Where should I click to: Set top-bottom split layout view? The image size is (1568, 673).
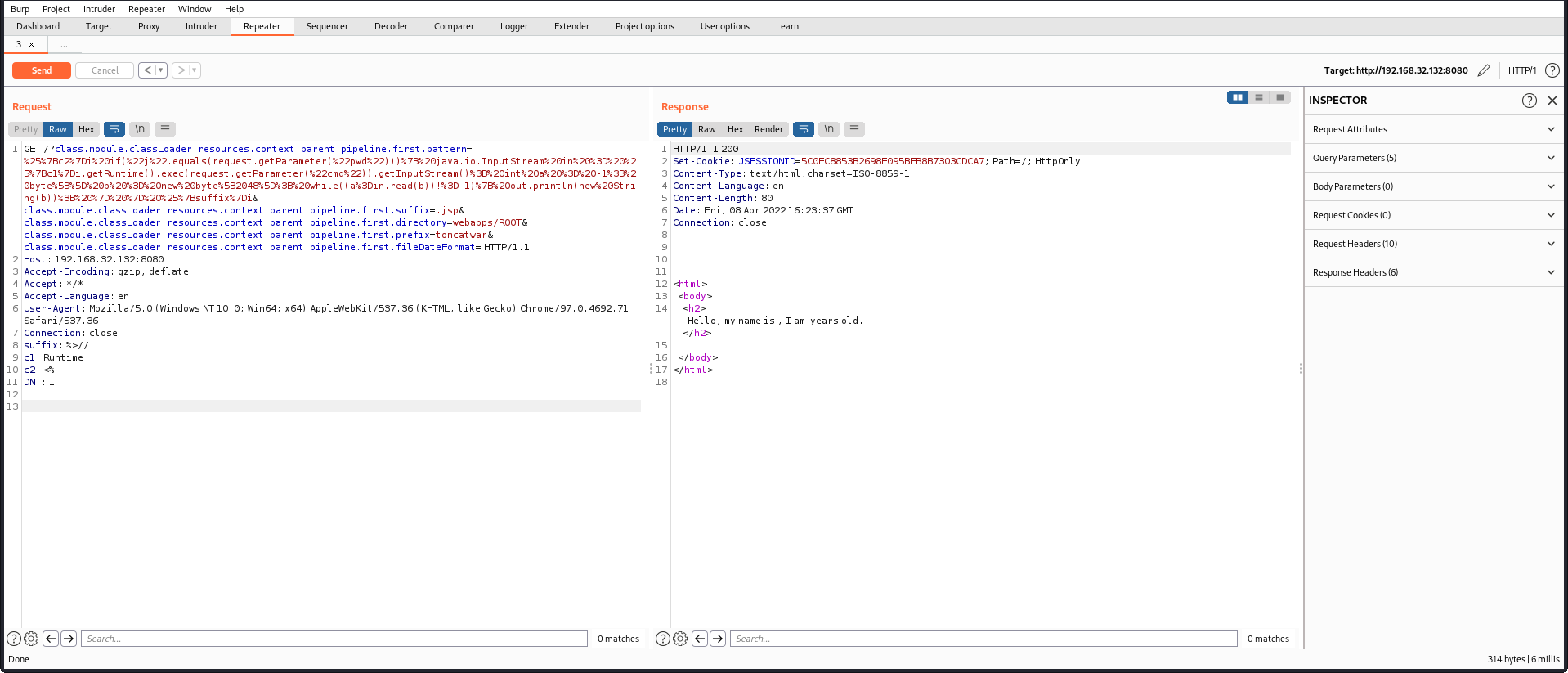1259,97
